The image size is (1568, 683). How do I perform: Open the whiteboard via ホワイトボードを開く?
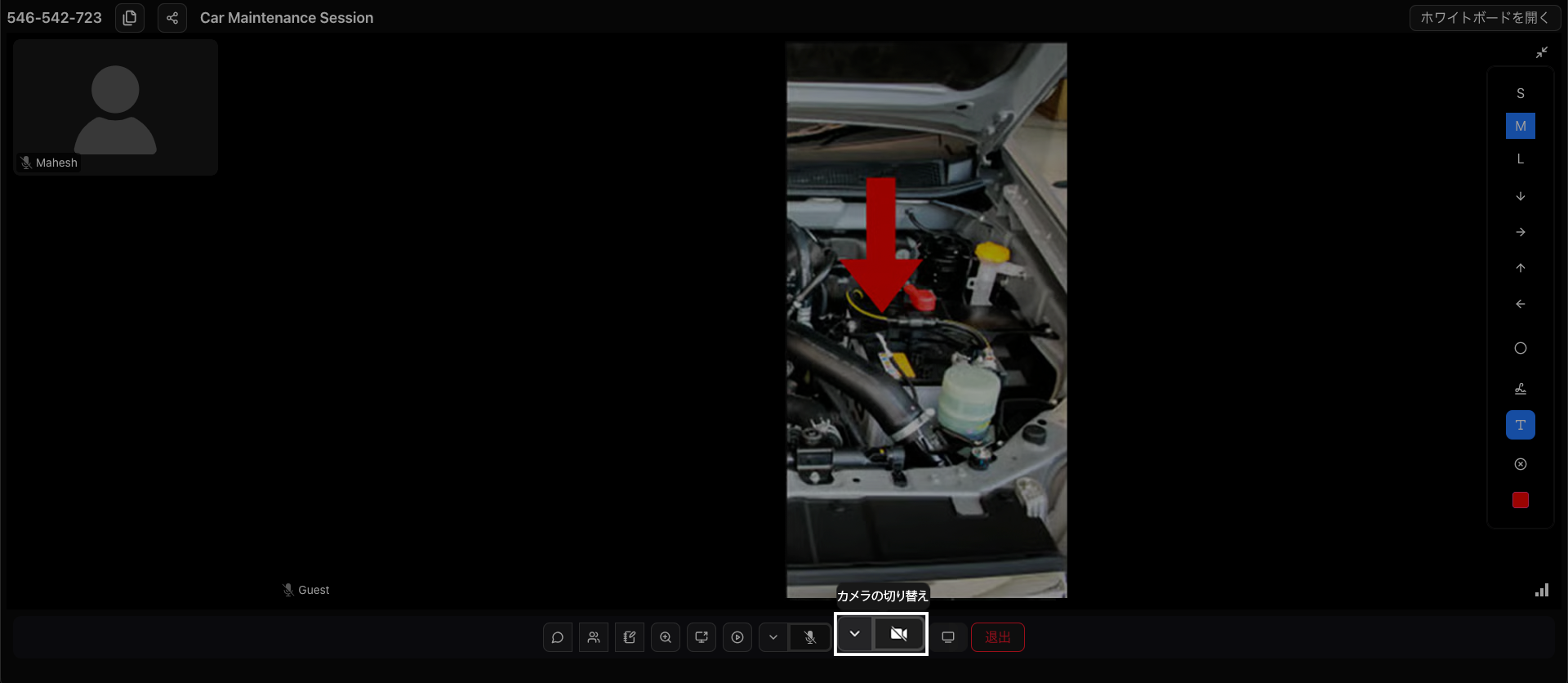tap(1484, 17)
